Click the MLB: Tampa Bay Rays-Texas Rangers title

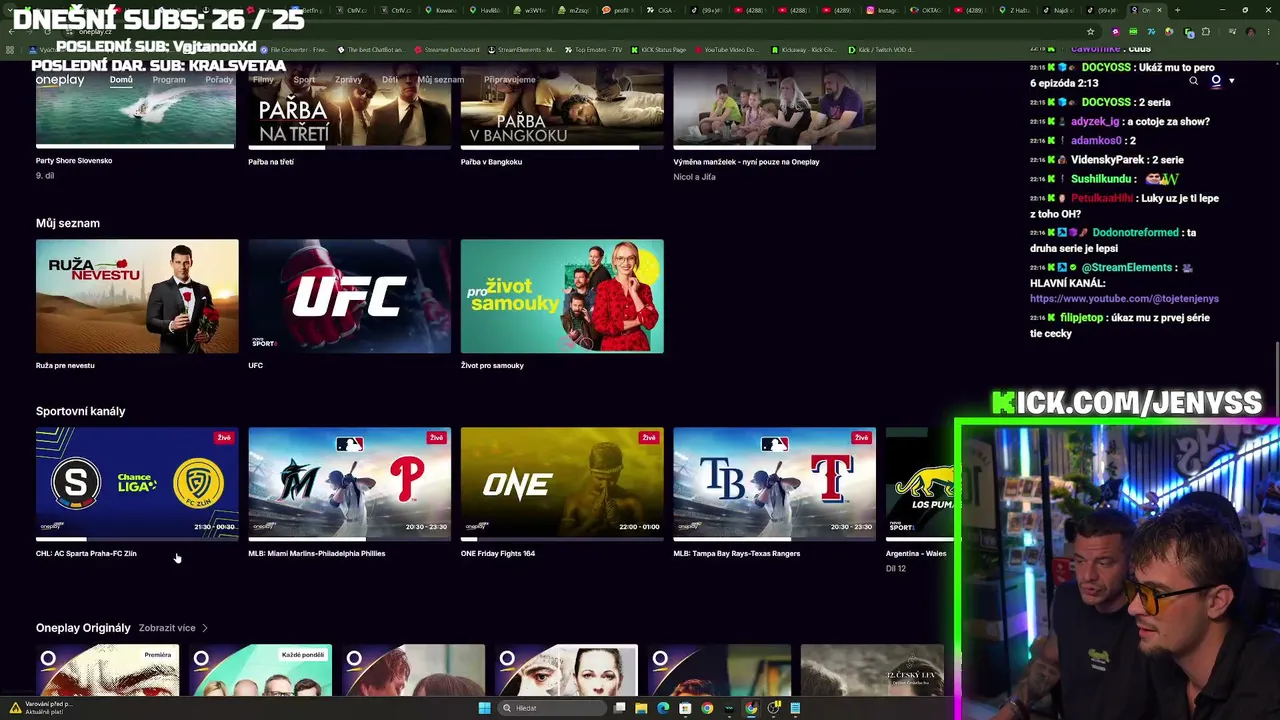click(x=737, y=554)
